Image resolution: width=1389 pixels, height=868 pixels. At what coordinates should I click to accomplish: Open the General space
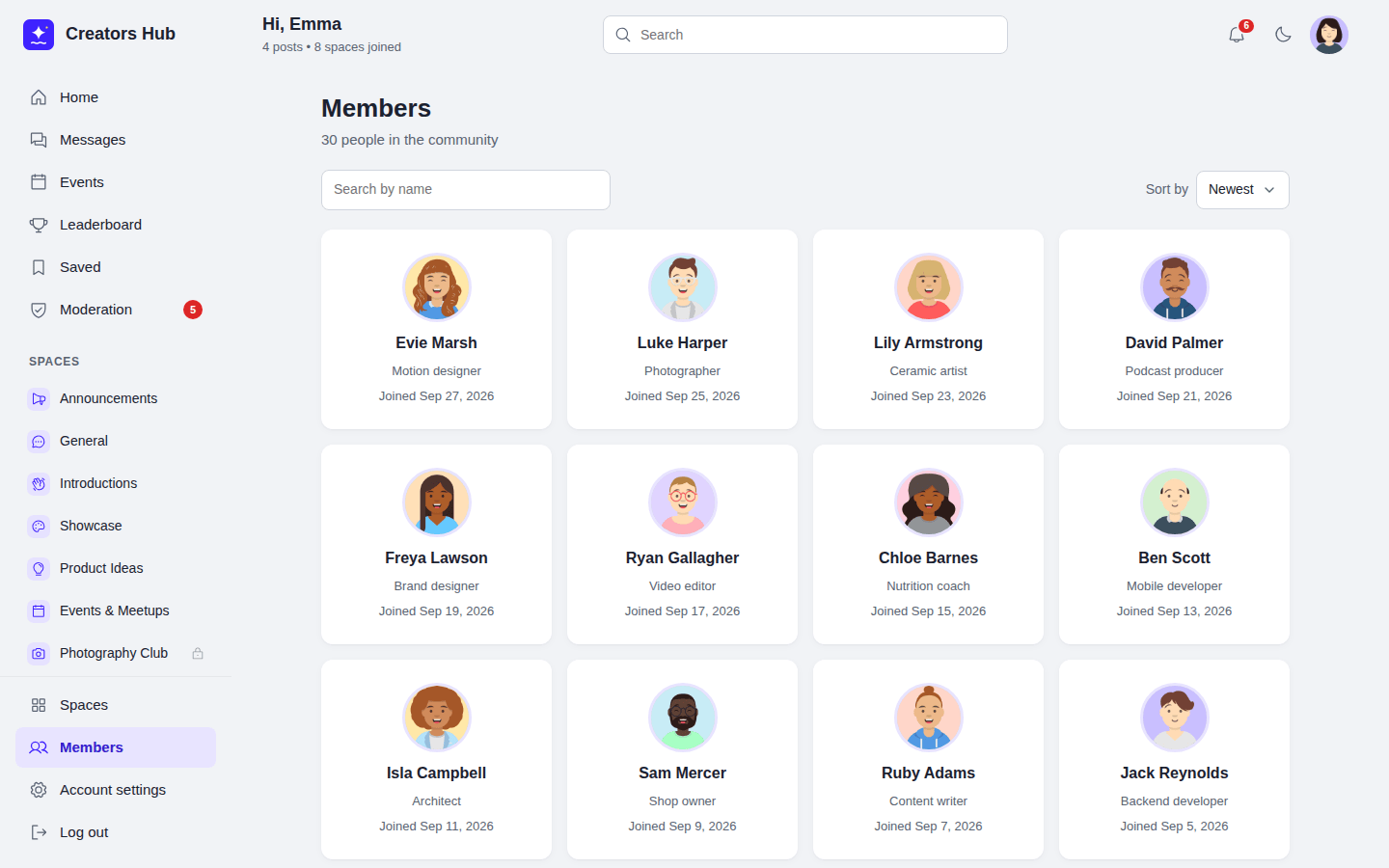pyautogui.click(x=116, y=441)
